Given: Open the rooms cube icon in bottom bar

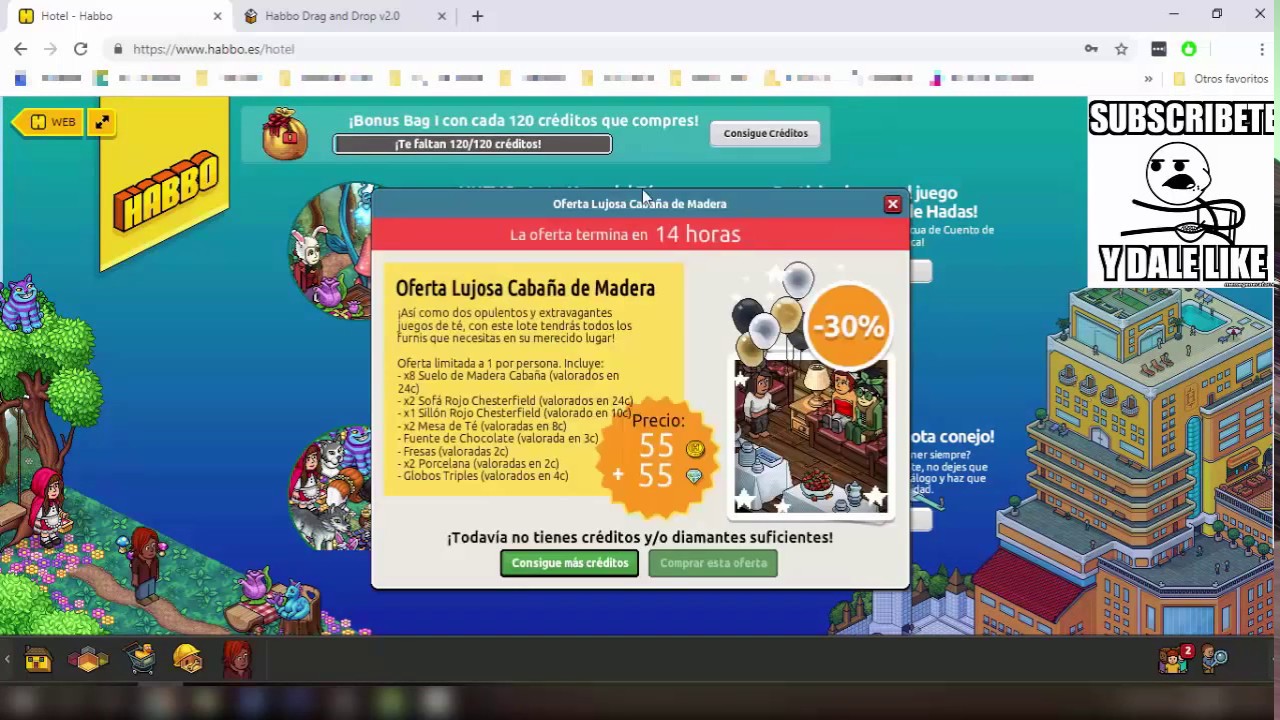Looking at the screenshot, I should pyautogui.click(x=88, y=659).
